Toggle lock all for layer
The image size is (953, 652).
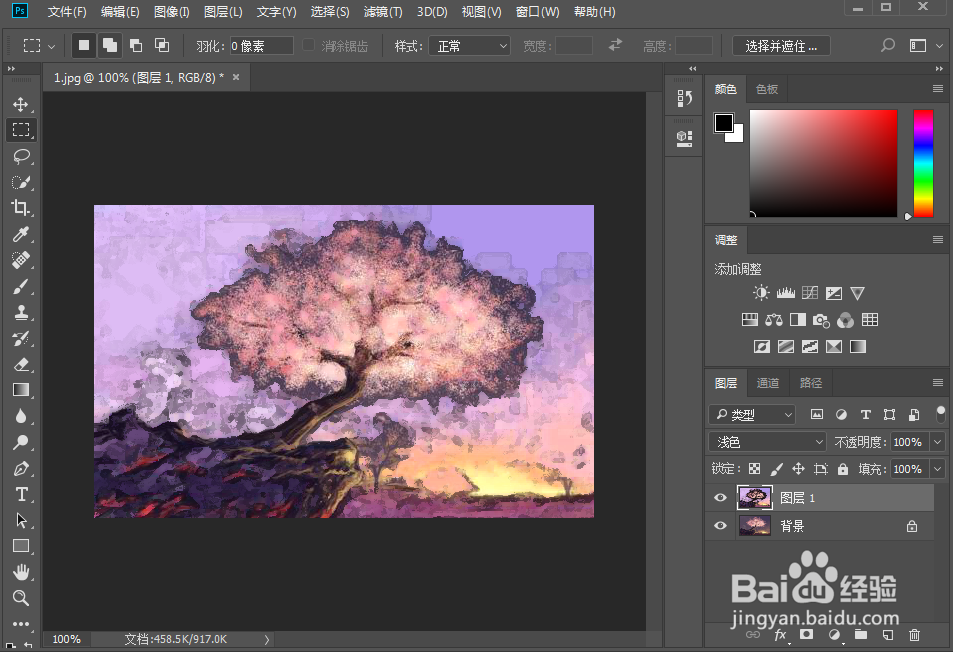[x=842, y=468]
